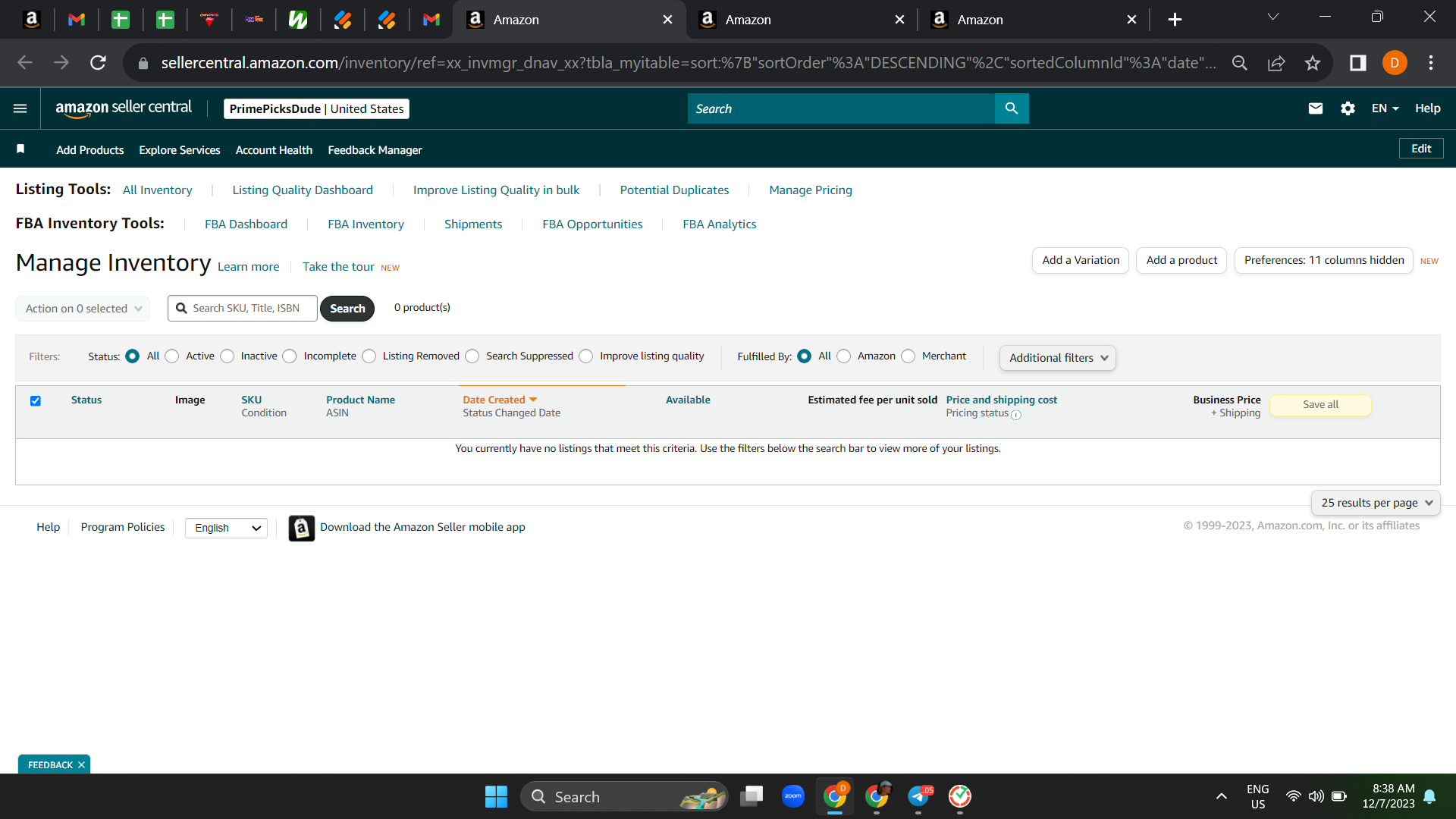
Task: Open the Manage Pricing link
Action: click(x=811, y=190)
